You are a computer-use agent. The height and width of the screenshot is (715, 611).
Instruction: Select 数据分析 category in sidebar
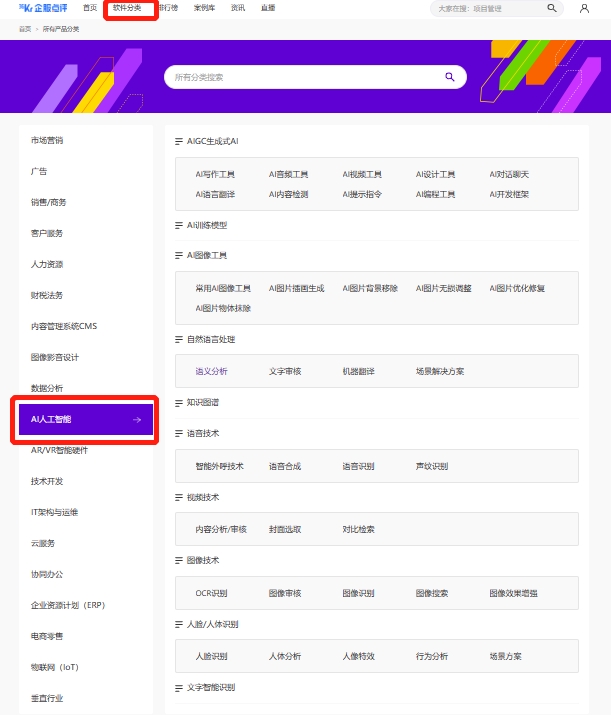(x=47, y=388)
